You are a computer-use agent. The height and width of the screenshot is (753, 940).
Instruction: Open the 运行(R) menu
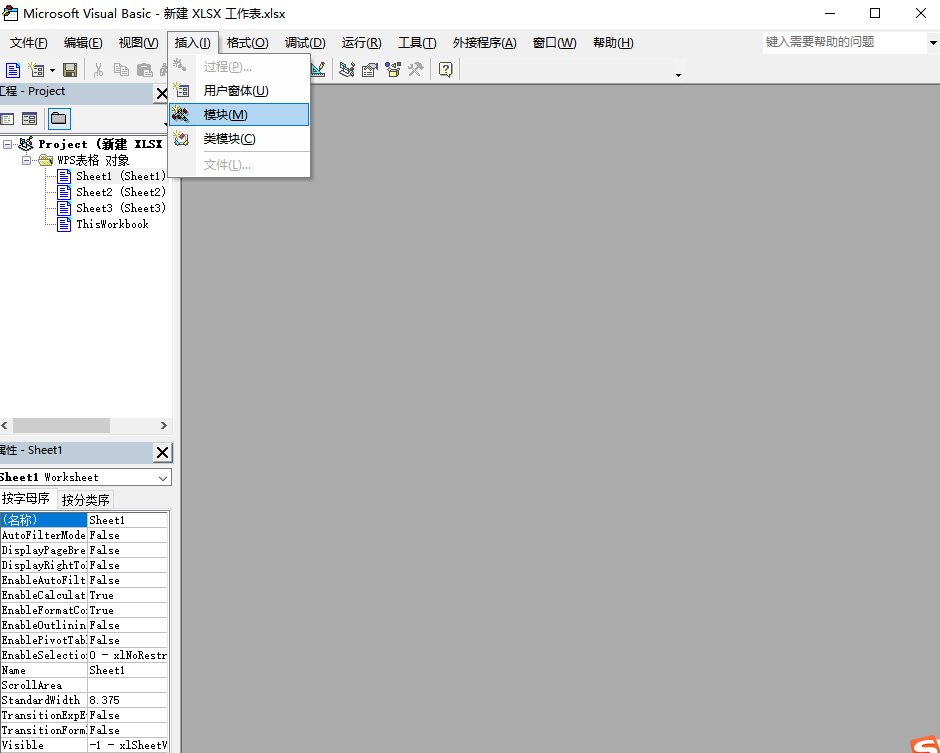coord(361,43)
